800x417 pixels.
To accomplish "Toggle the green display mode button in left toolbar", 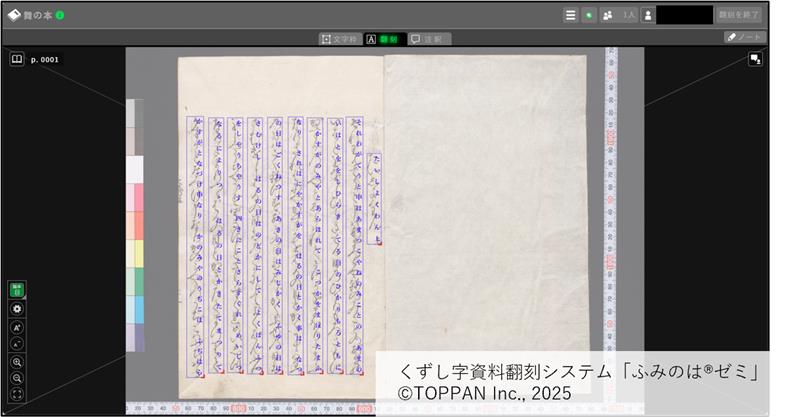I will (x=17, y=290).
